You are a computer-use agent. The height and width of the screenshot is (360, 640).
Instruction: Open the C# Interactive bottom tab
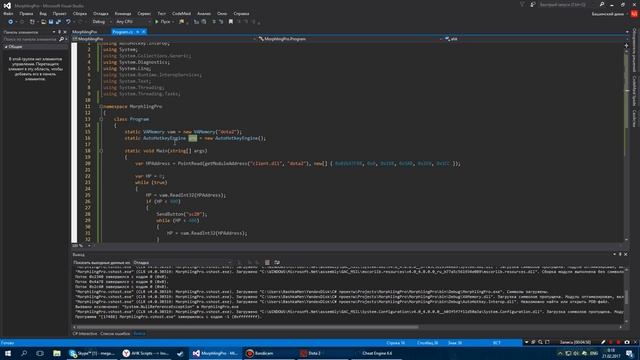click(85, 333)
